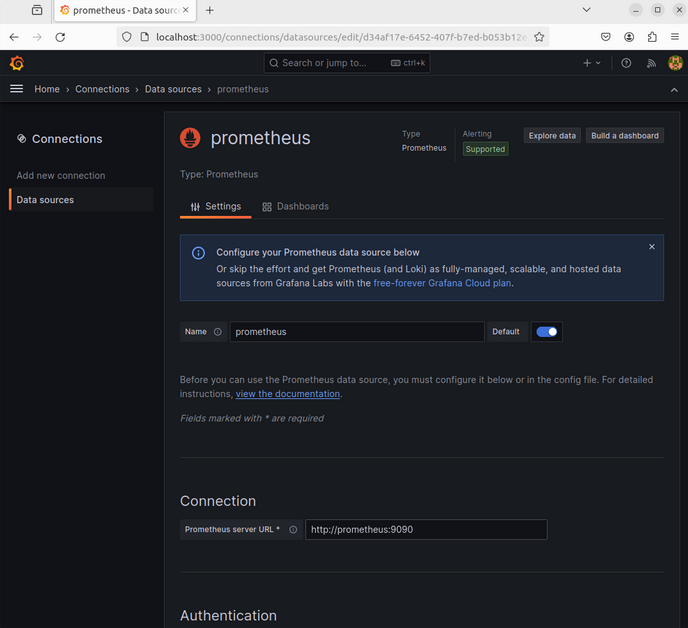Reload the page with refresh icon
Screen dimensions: 688x628
61,37
